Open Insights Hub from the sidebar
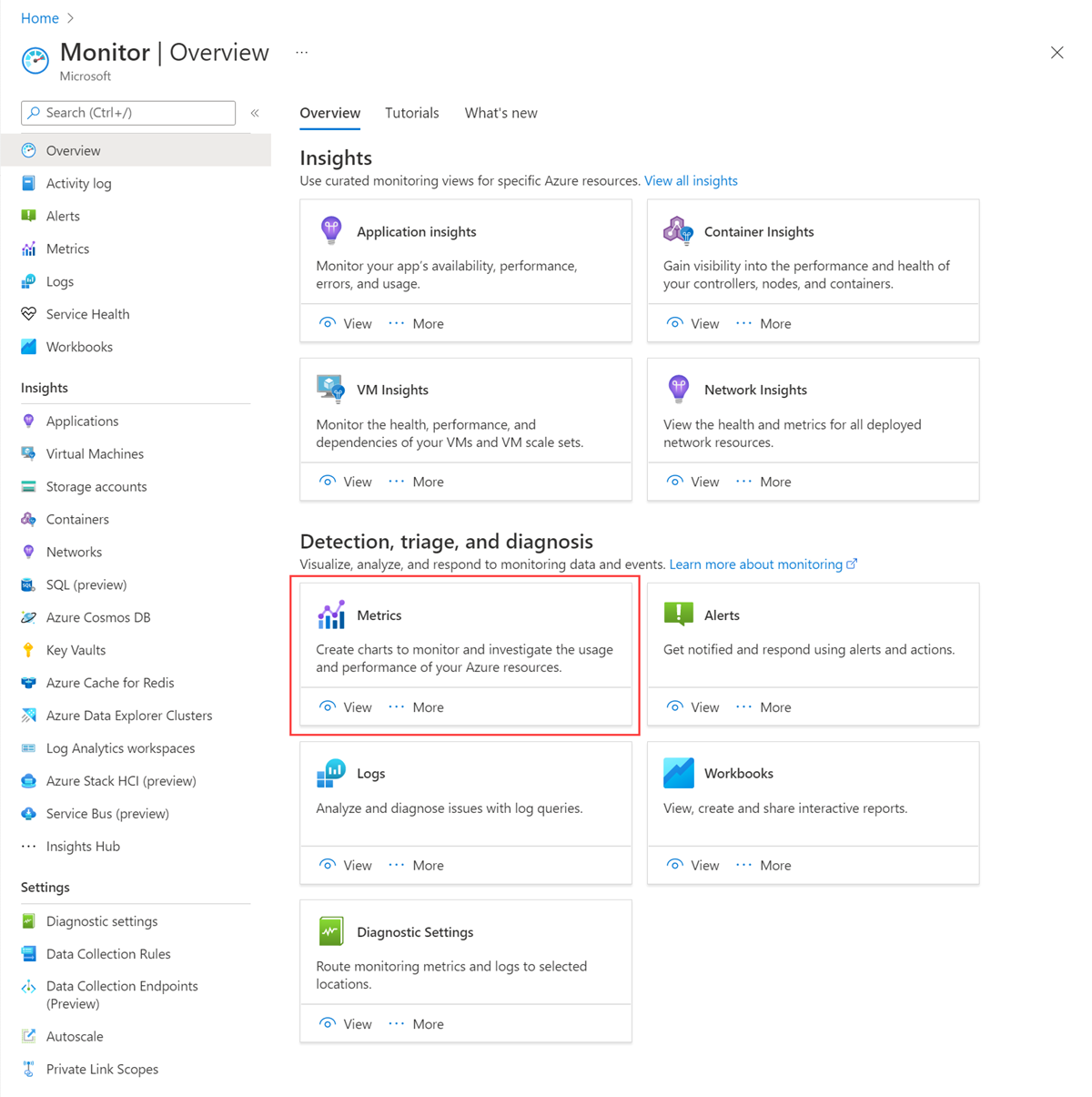 83,847
